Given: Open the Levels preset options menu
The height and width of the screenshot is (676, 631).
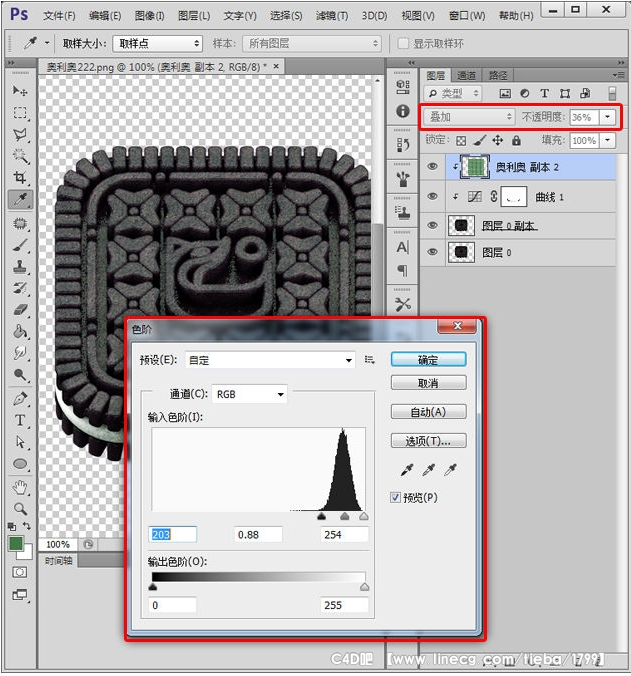Looking at the screenshot, I should (x=369, y=360).
